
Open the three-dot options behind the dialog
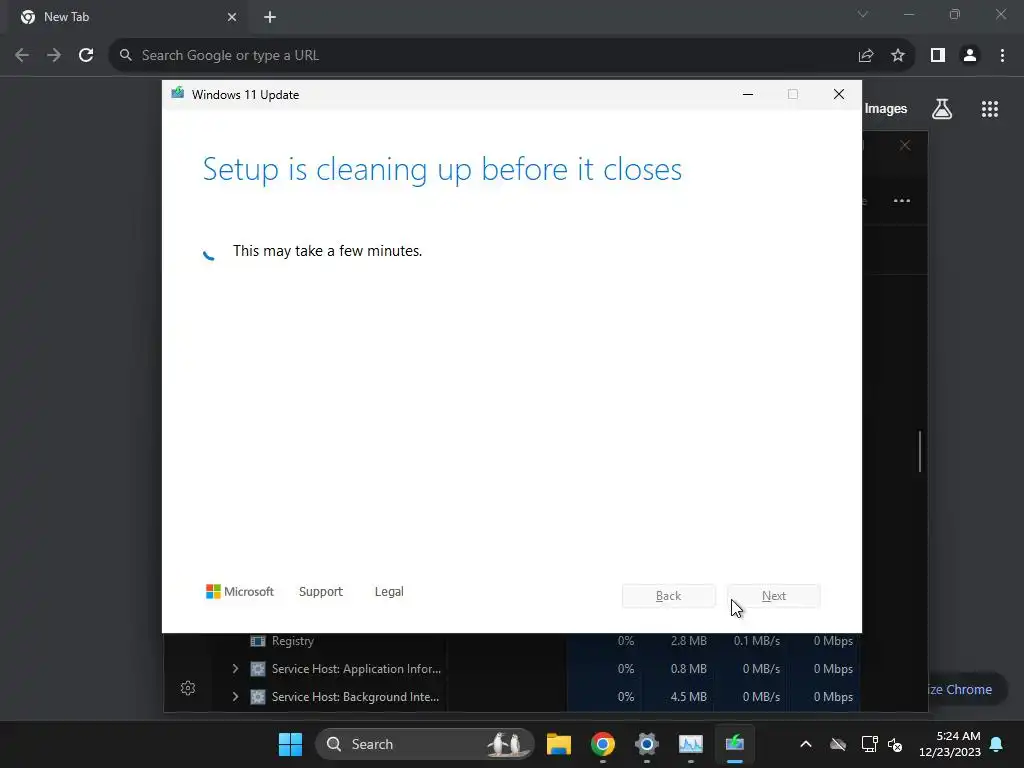pyautogui.click(x=902, y=200)
